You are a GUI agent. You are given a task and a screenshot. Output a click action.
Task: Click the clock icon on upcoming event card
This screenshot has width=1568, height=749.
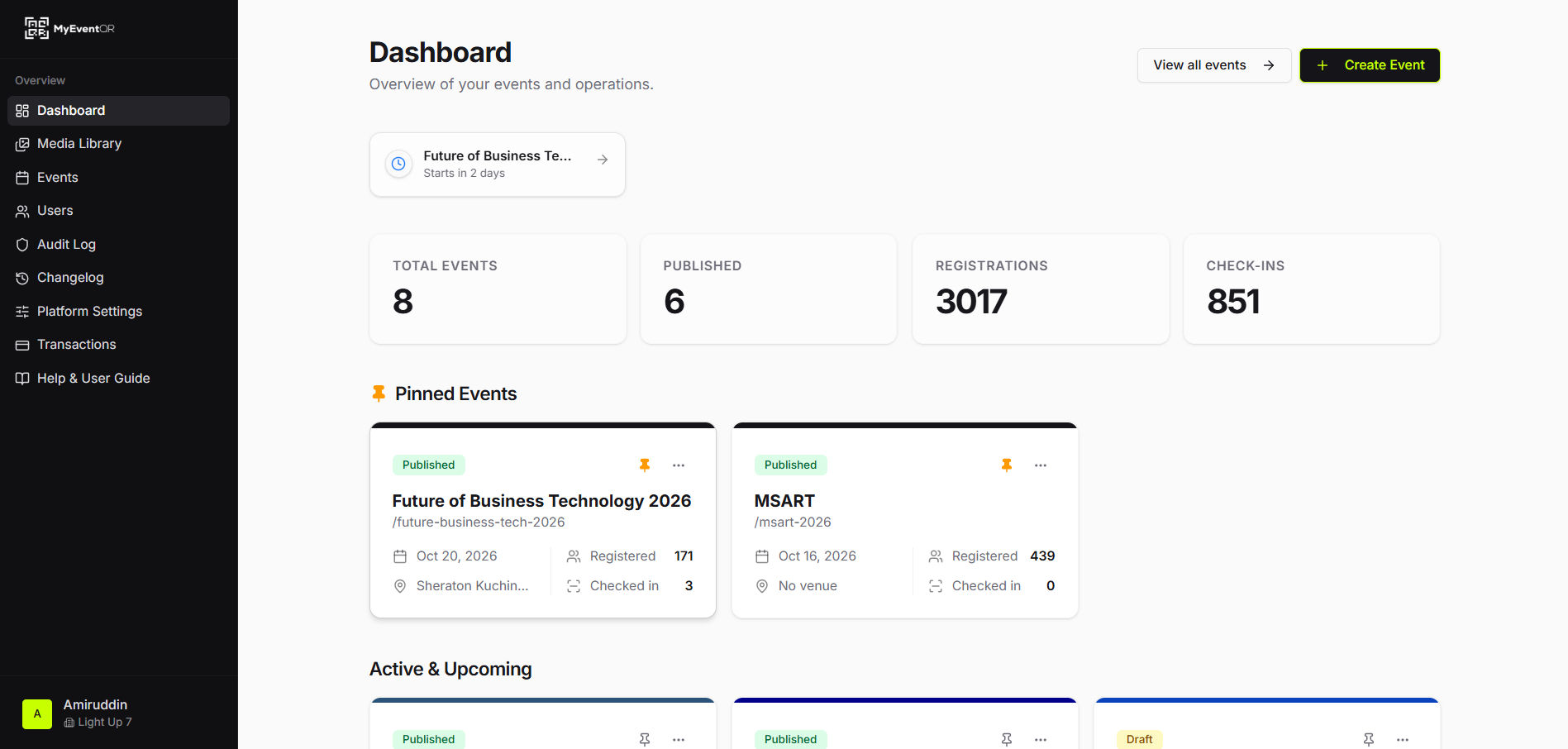[x=398, y=164]
